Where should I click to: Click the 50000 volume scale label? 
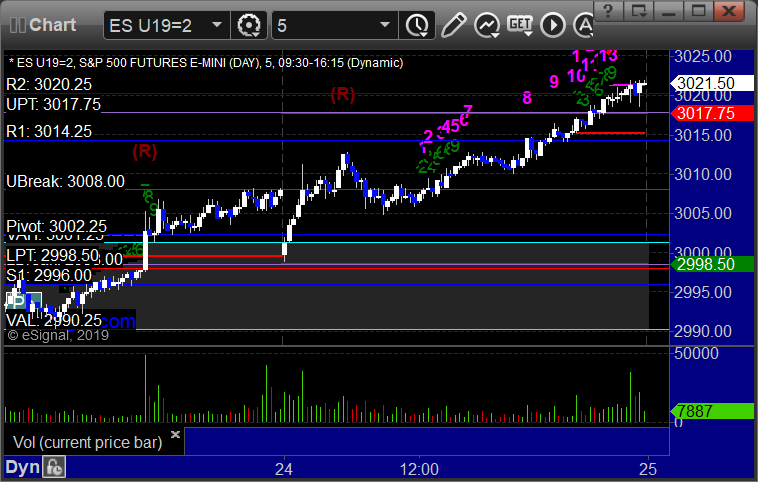pos(697,353)
